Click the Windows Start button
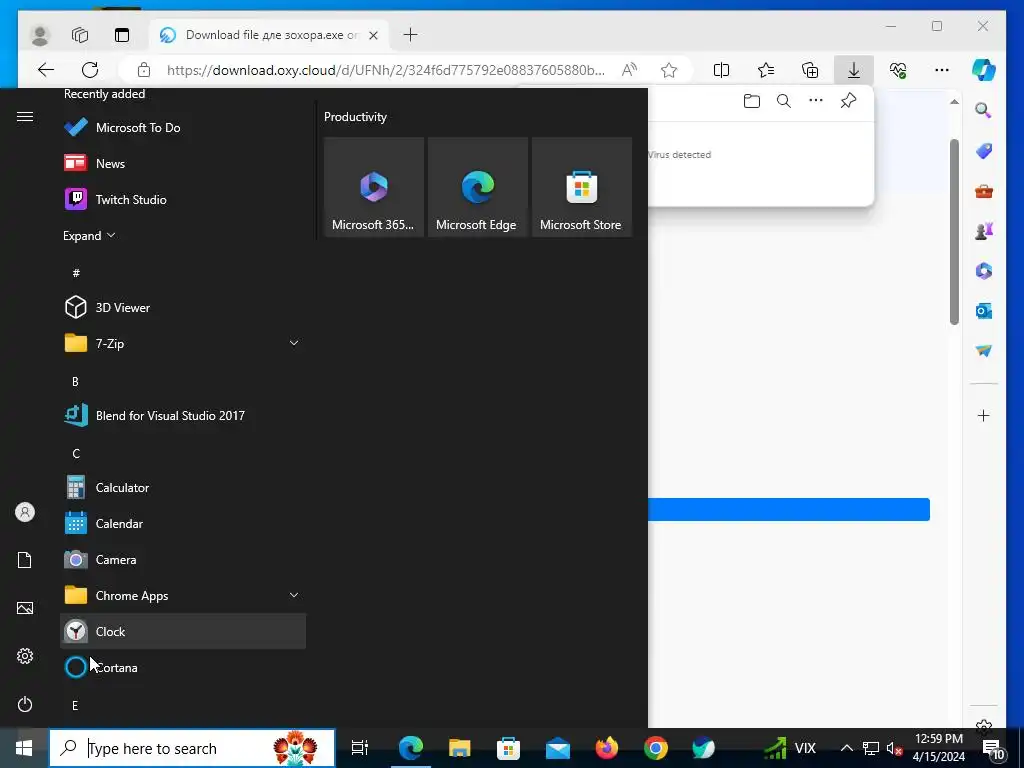The image size is (1024, 768). (x=24, y=748)
